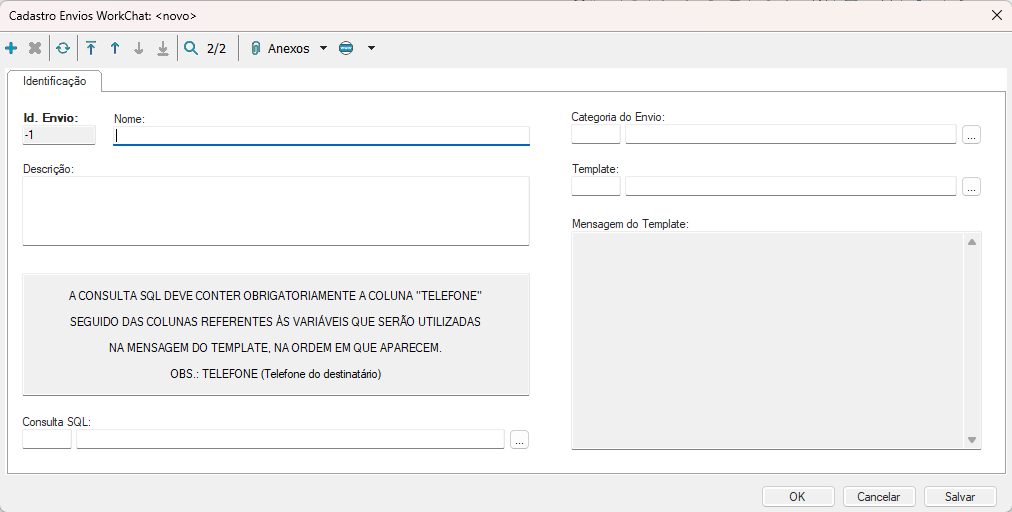Viewport: 1012px width, 512px height.
Task: Click the magnifying glass search icon
Action: 191,48
